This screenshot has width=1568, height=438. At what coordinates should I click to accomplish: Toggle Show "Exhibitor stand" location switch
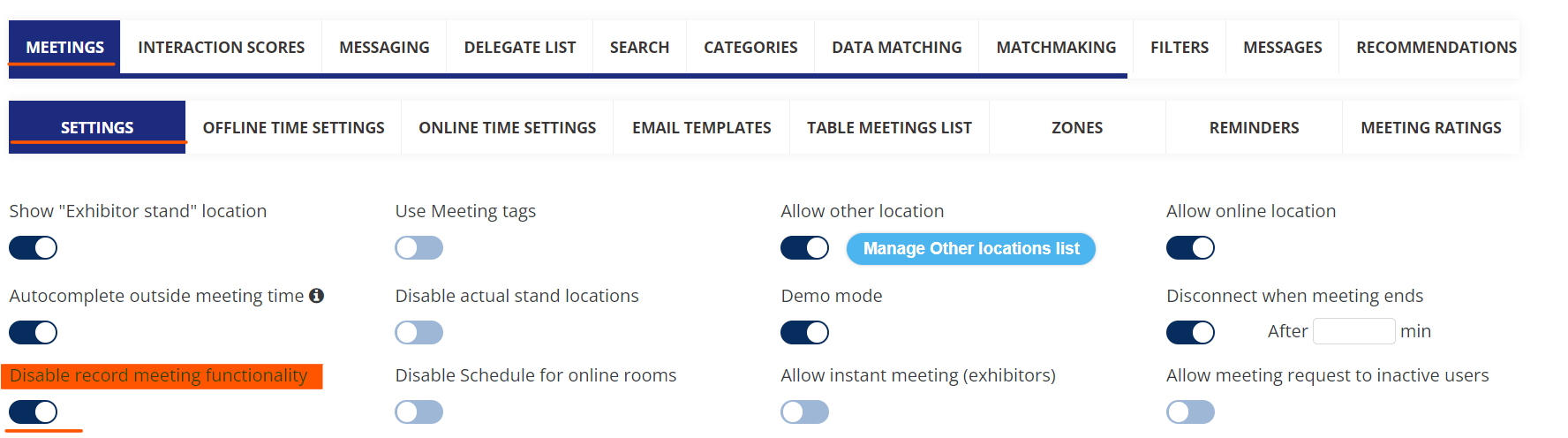point(34,248)
